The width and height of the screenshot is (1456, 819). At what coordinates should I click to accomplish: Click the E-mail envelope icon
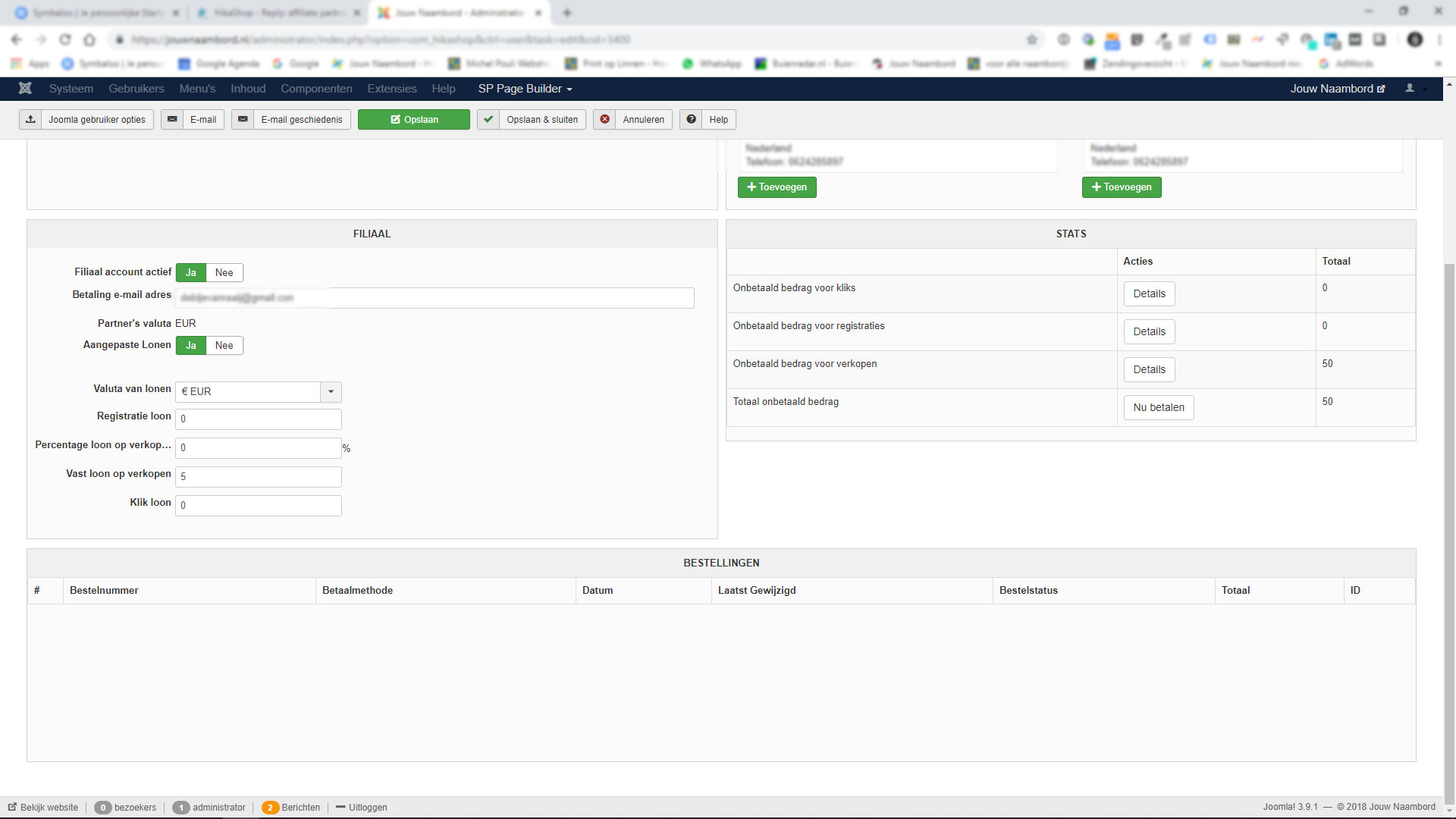pos(172,120)
